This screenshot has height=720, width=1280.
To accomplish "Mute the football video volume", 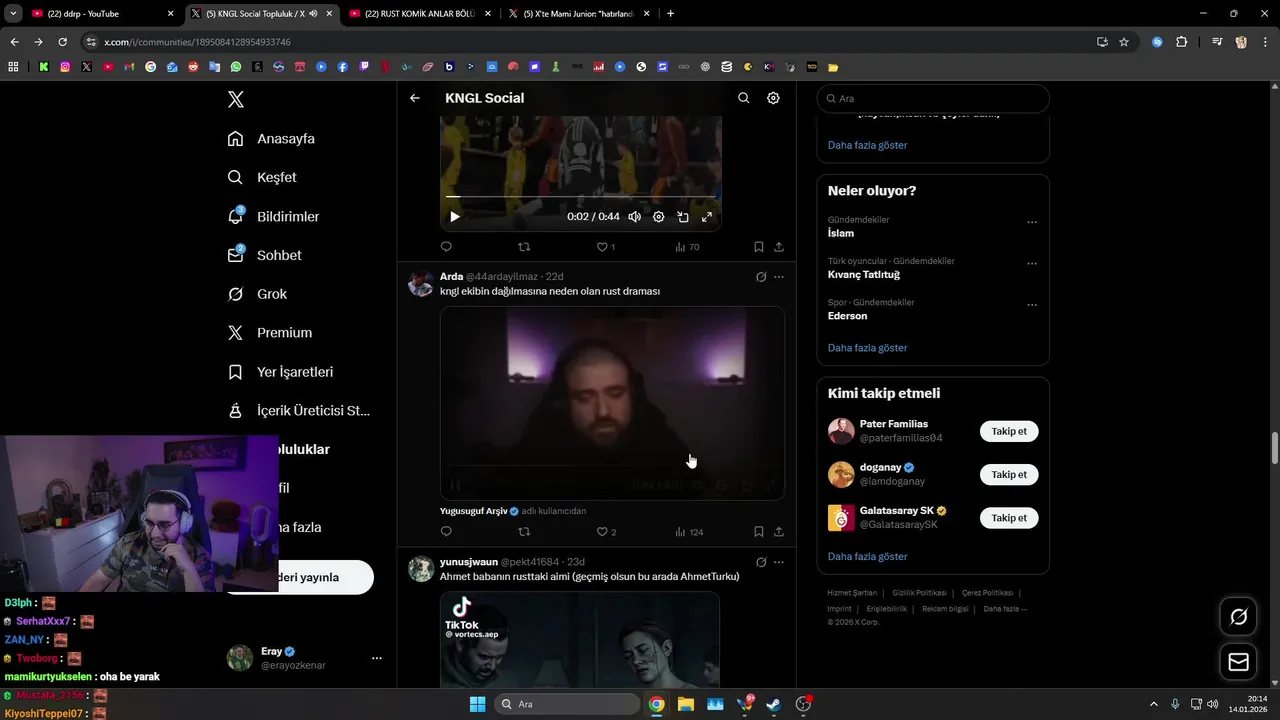I will (634, 216).
